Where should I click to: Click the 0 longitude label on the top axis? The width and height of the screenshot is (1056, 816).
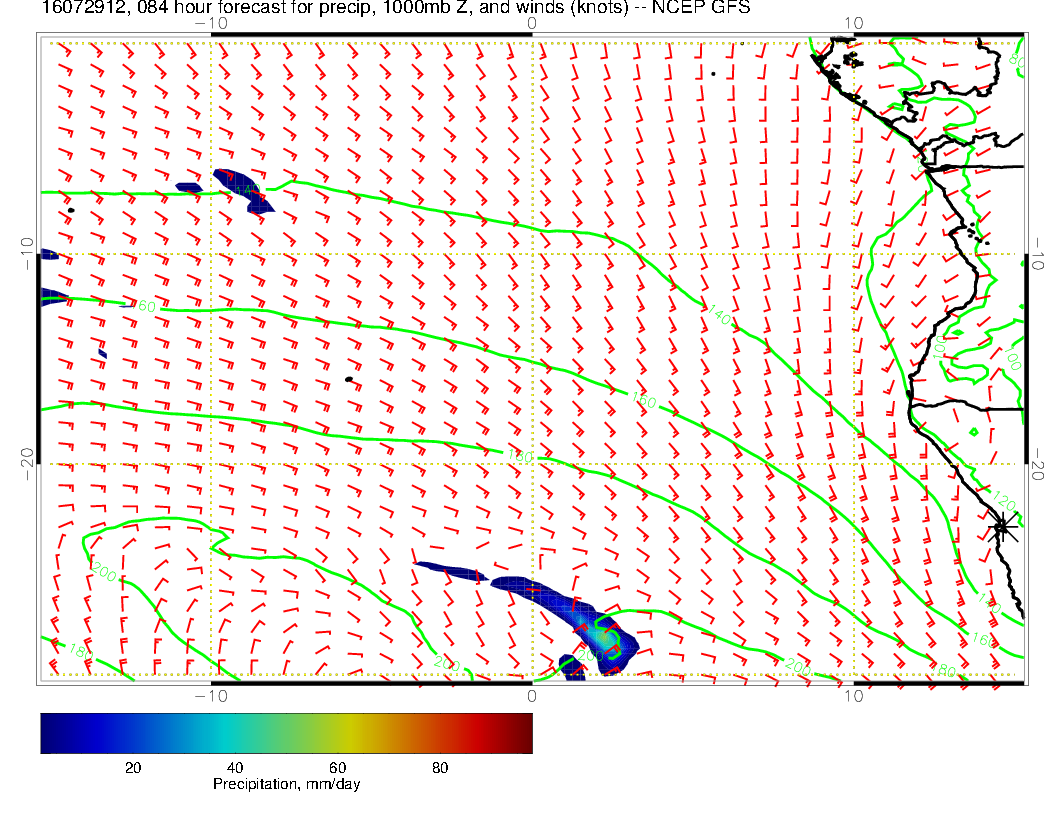(531, 23)
